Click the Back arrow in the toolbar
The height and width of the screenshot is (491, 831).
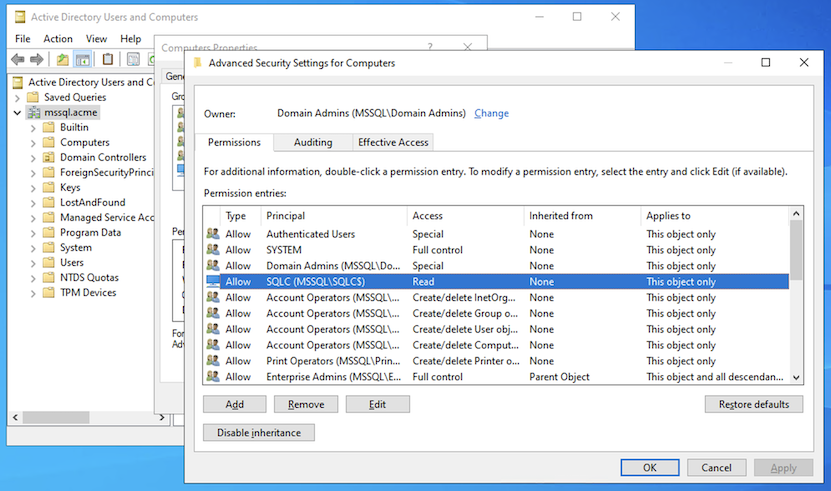pos(17,59)
